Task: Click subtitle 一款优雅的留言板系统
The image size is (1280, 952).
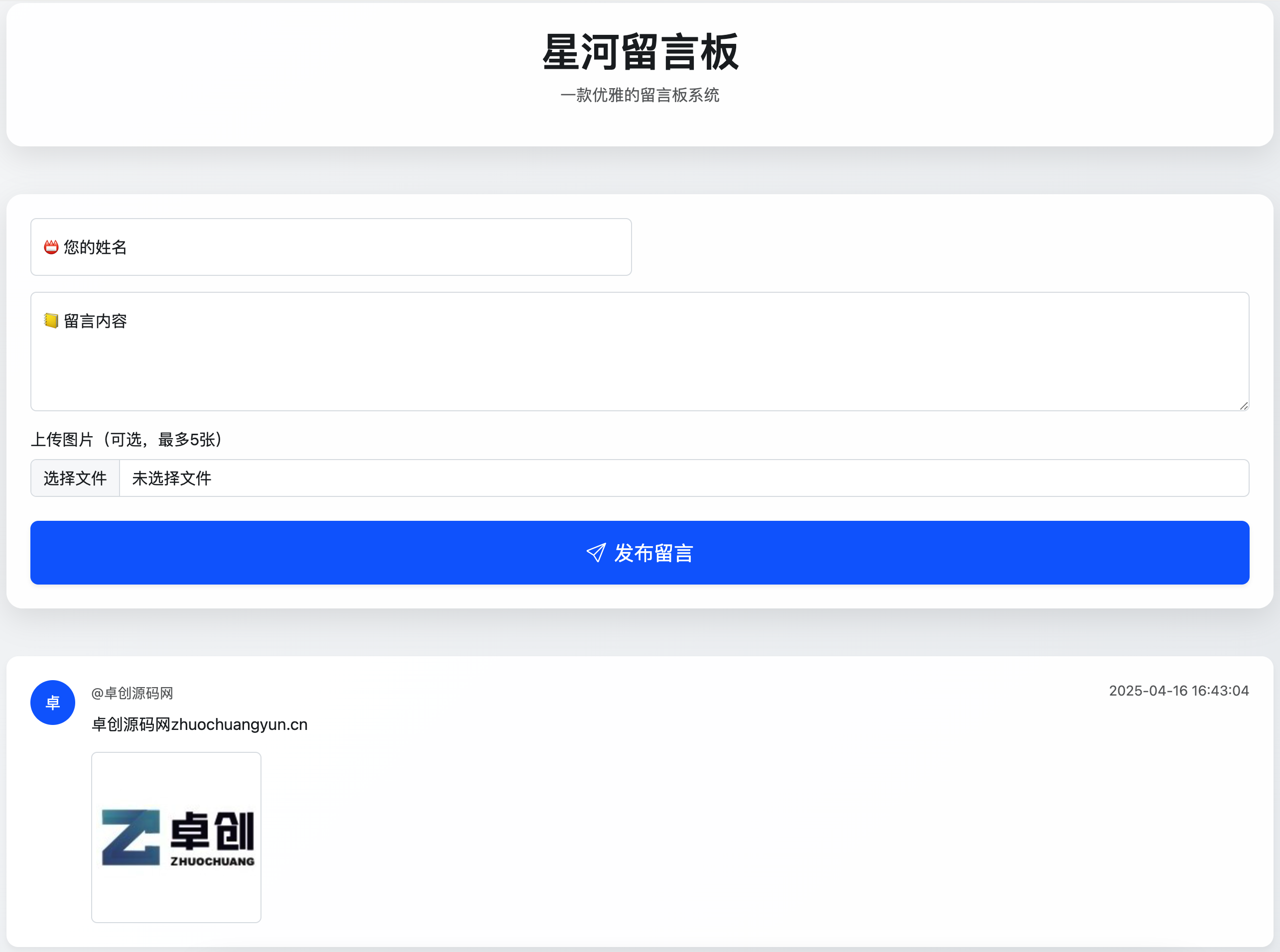Action: 640,95
